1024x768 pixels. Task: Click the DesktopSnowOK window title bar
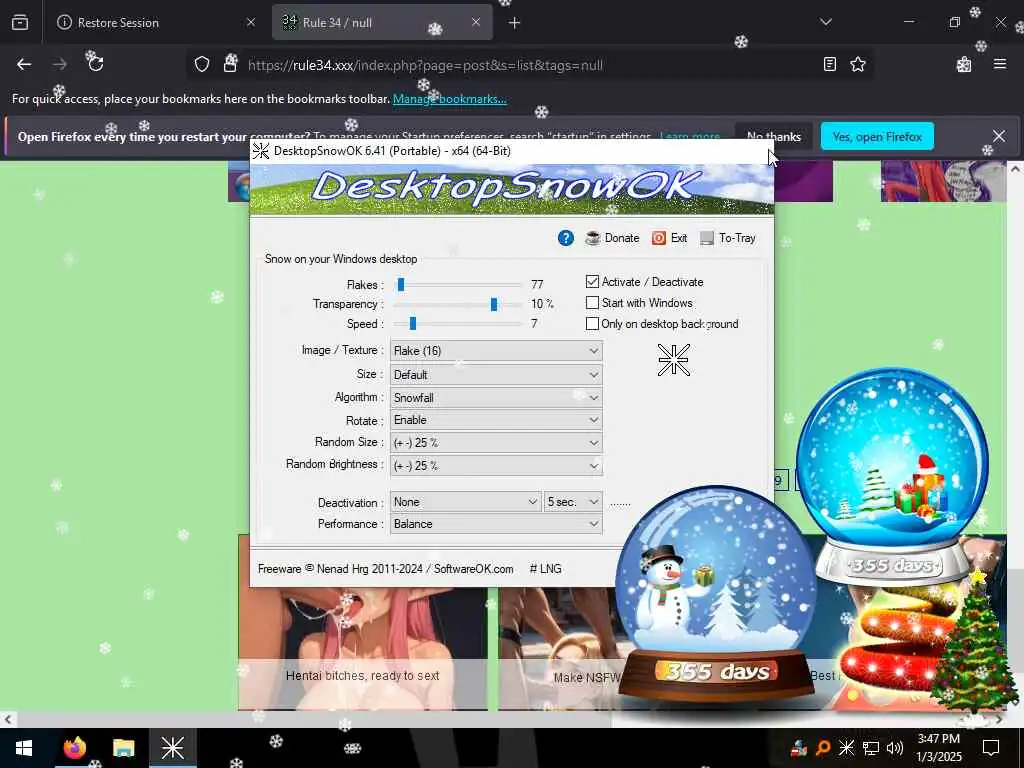511,151
